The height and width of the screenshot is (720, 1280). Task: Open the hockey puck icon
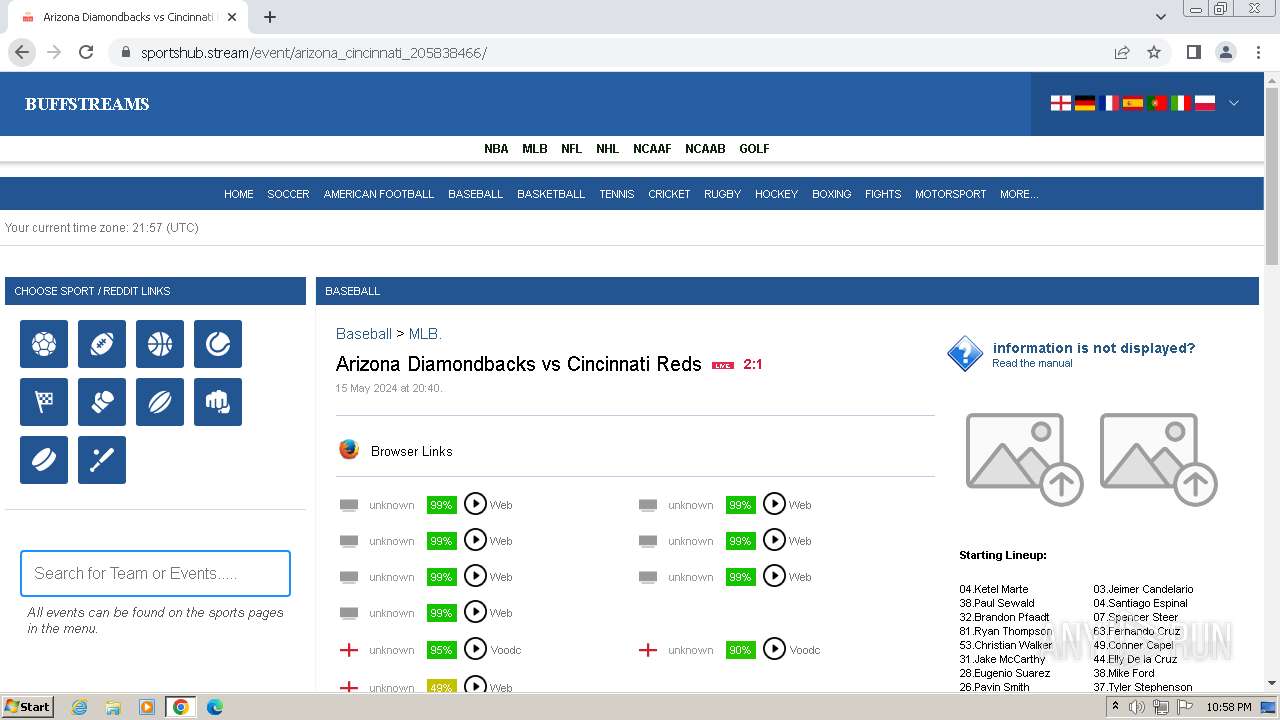click(44, 460)
